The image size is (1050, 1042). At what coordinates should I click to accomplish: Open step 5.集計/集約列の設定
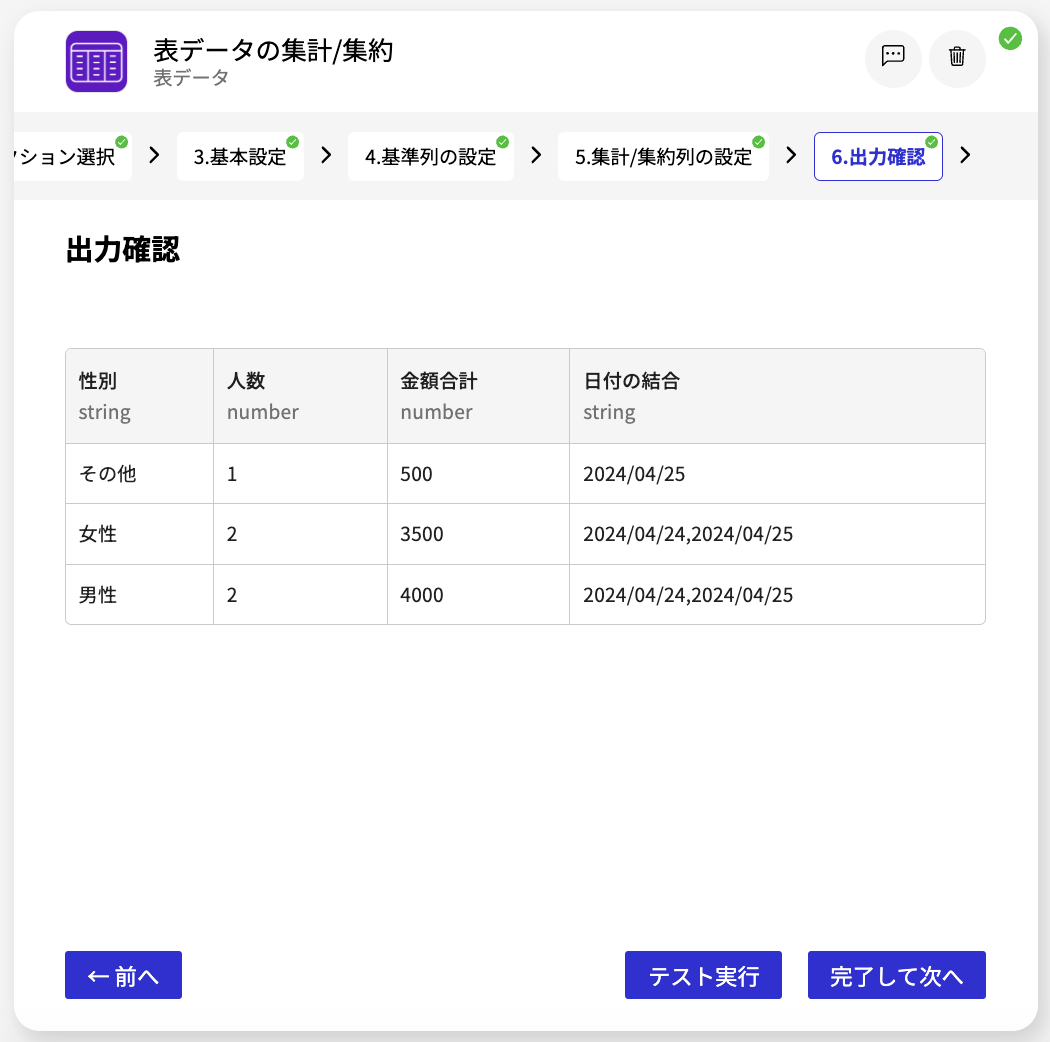[x=663, y=157]
